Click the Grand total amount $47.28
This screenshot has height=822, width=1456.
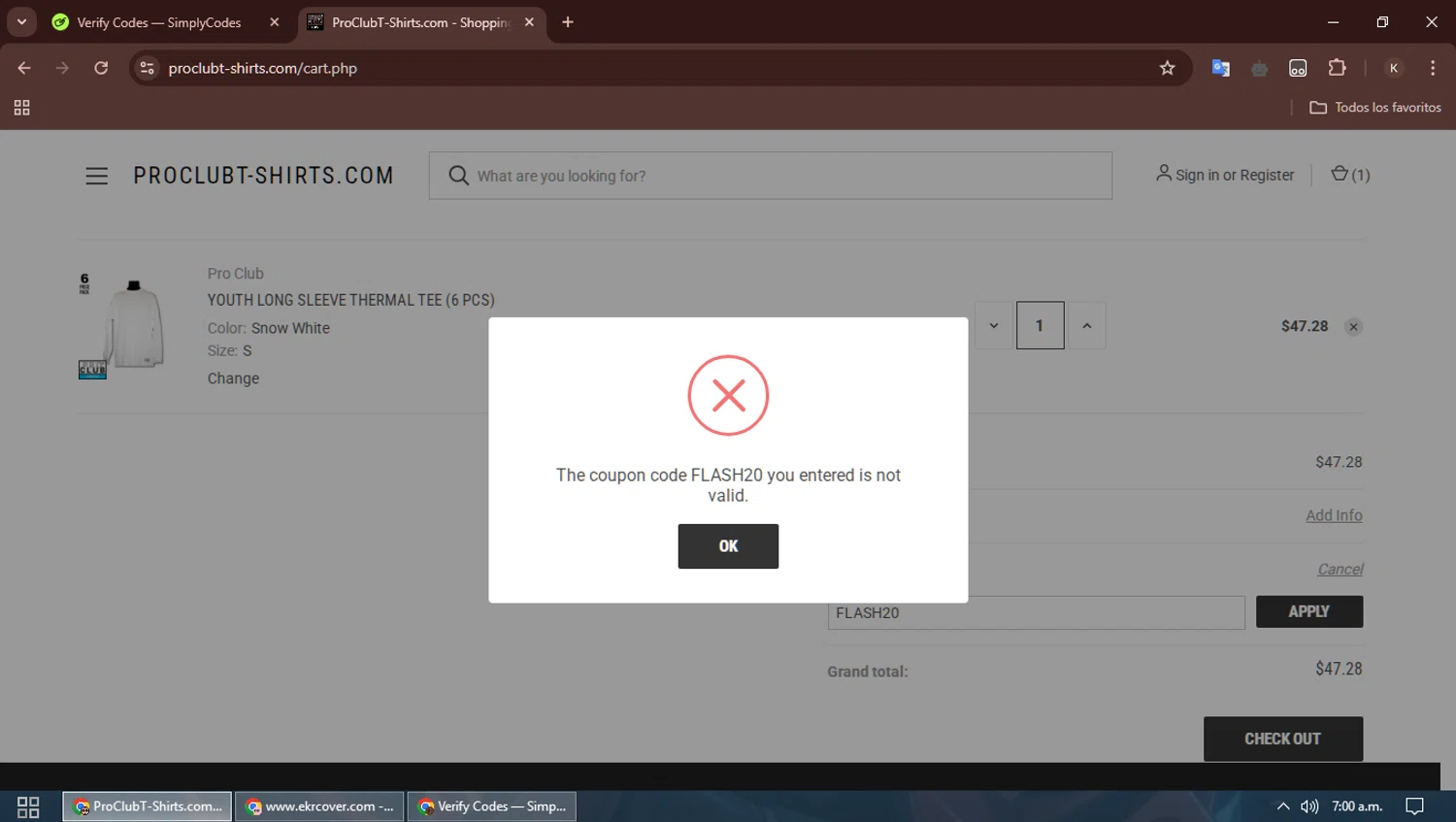tap(1339, 669)
